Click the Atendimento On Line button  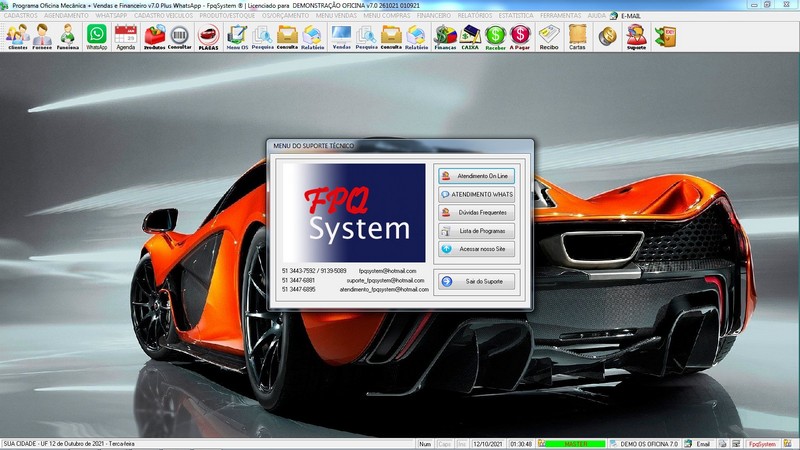[x=477, y=176]
